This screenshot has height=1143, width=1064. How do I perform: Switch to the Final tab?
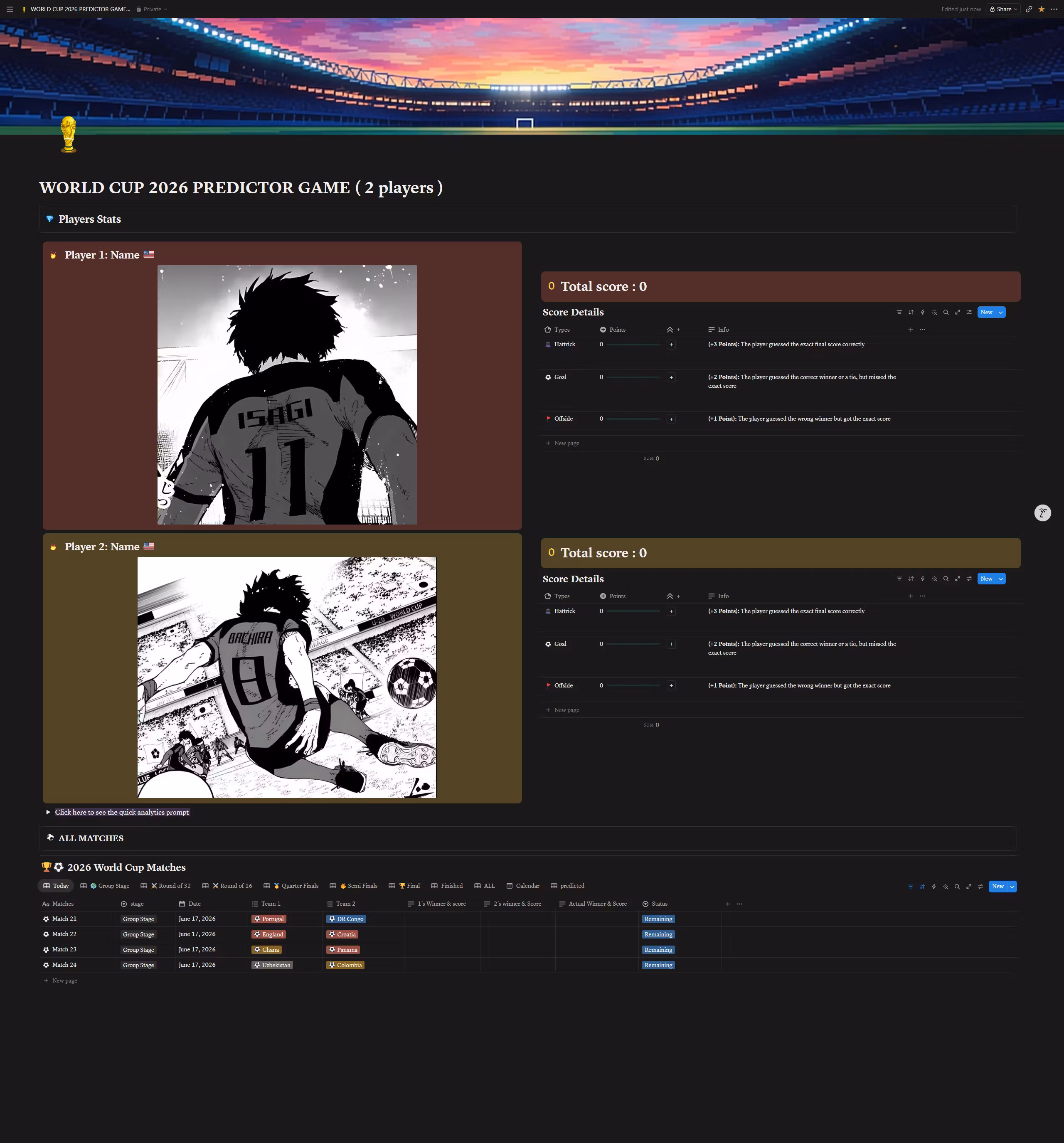pos(404,886)
